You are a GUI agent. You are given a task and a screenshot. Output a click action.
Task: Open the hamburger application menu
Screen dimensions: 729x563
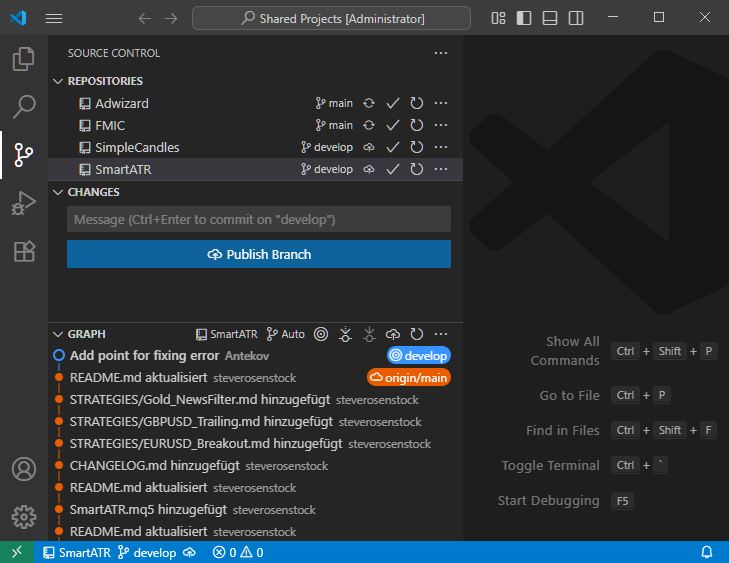point(54,18)
